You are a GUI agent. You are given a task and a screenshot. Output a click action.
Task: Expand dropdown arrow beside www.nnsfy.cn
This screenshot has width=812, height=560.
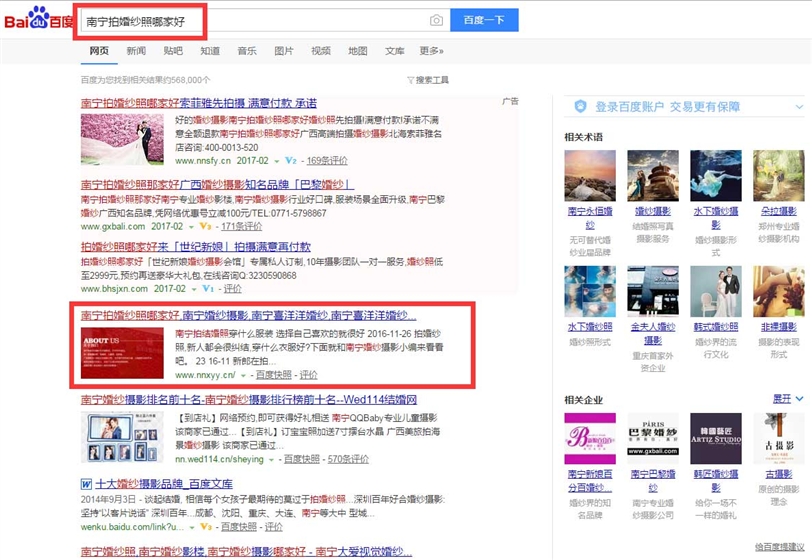[277, 161]
